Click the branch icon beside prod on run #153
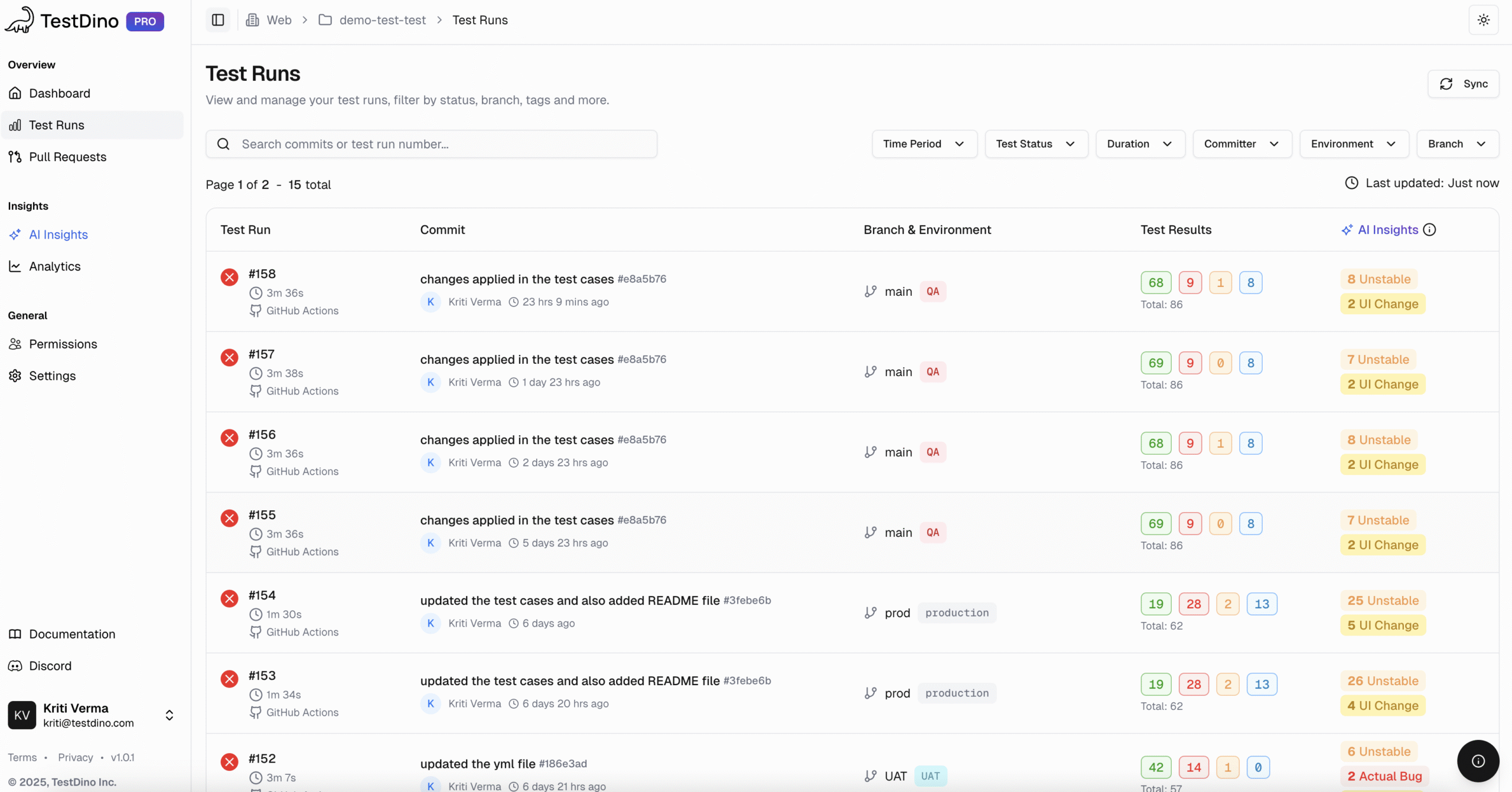 click(x=870, y=693)
